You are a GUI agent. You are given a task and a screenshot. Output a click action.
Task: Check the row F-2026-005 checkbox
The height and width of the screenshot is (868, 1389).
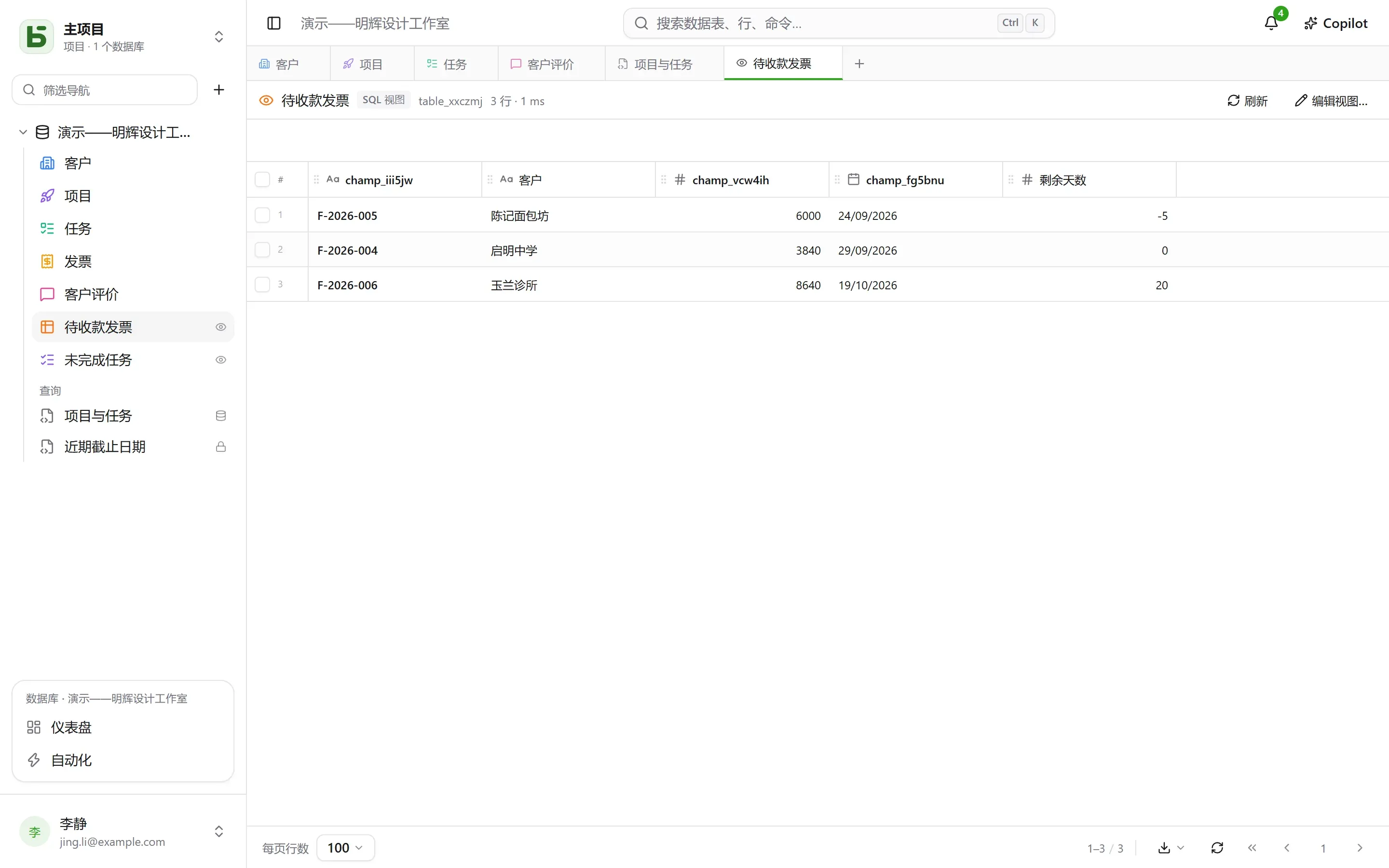[262, 215]
